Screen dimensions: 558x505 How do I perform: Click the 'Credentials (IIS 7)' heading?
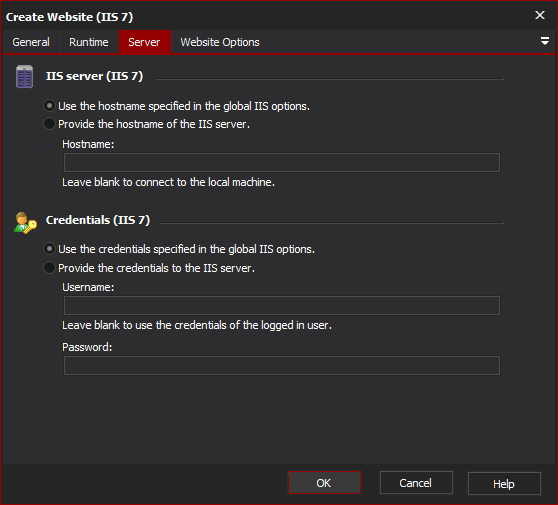coord(98,220)
